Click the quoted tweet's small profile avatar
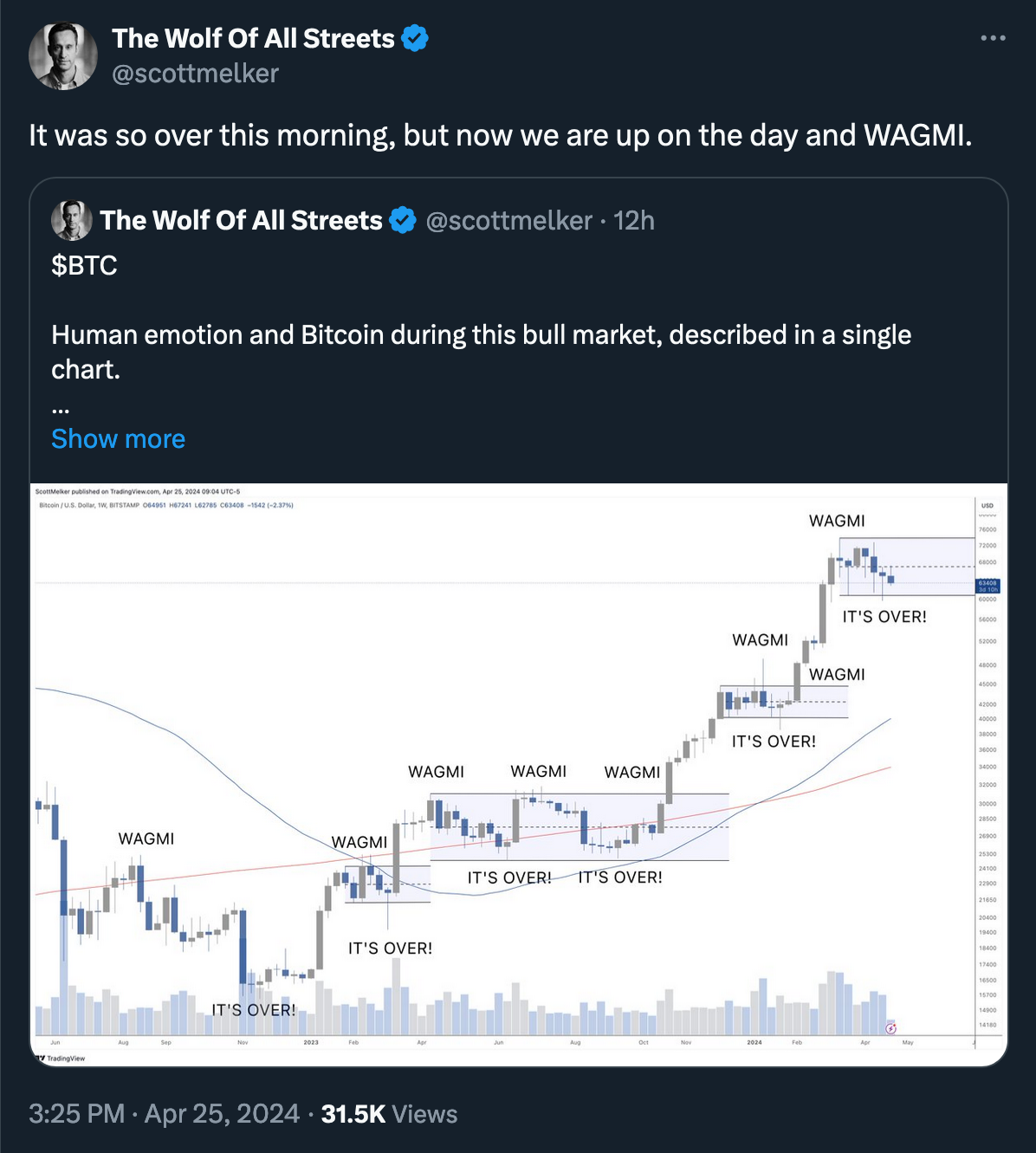 [72, 220]
